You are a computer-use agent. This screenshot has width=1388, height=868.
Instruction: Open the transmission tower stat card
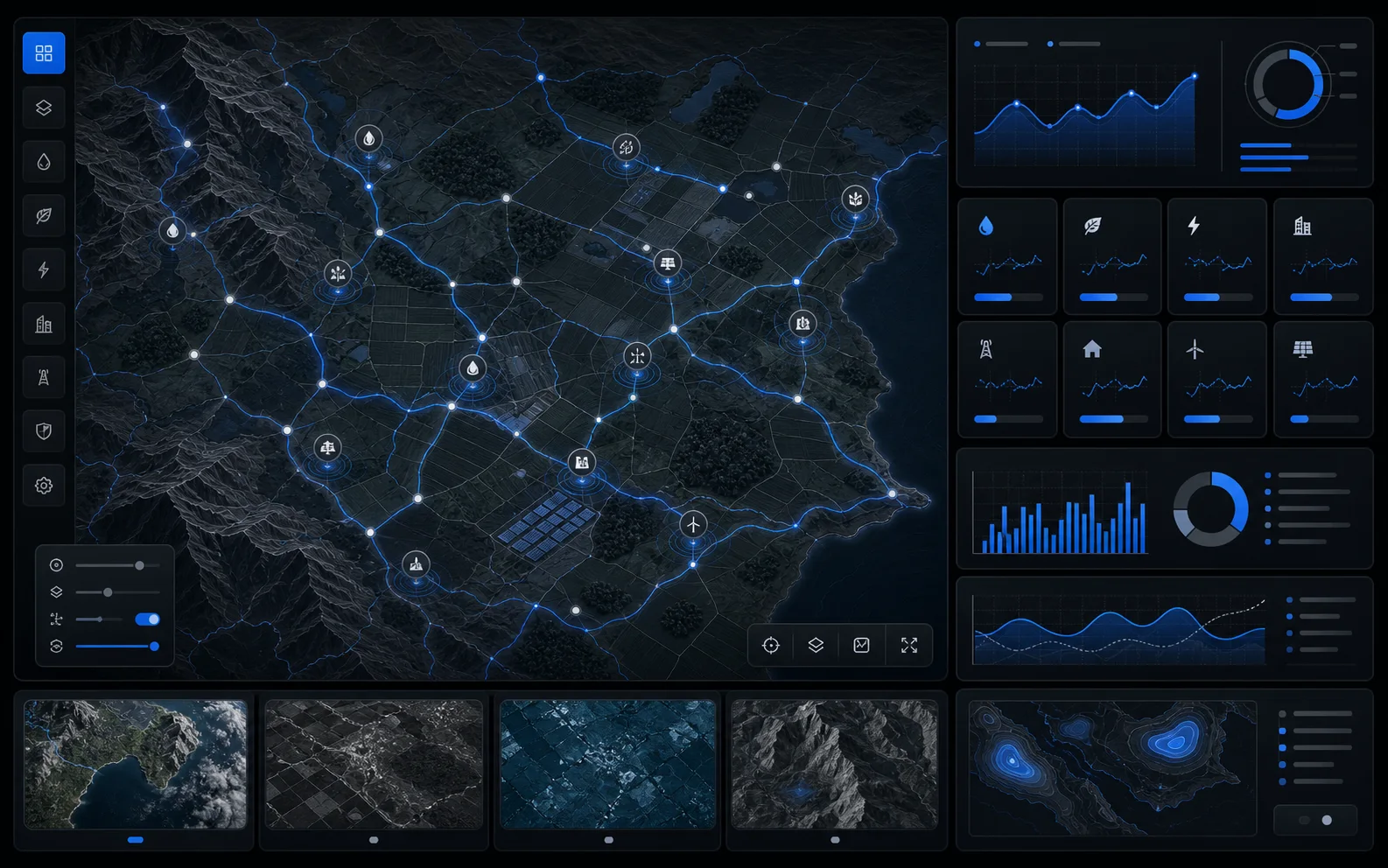point(1007,379)
